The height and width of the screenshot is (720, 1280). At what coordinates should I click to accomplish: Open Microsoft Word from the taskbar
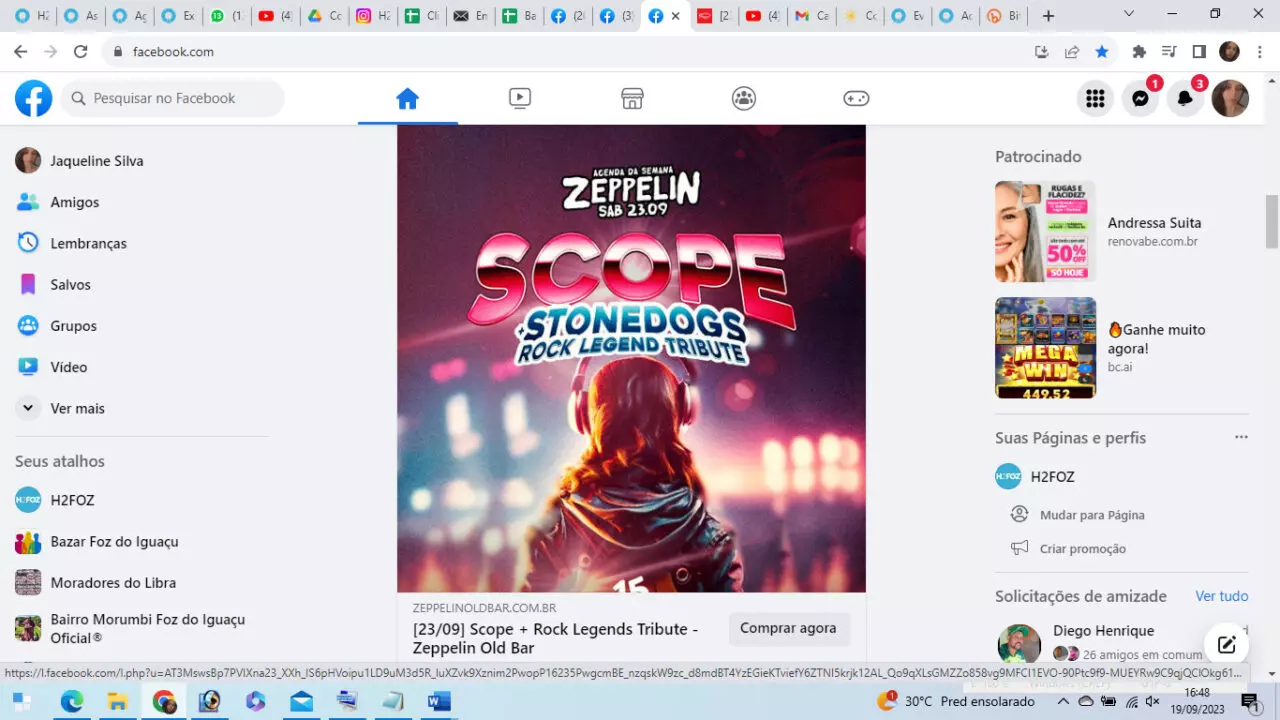[439, 702]
